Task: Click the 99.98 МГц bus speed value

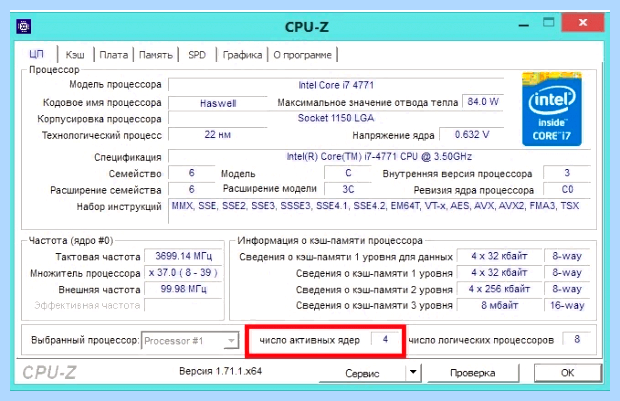Action: point(183,289)
